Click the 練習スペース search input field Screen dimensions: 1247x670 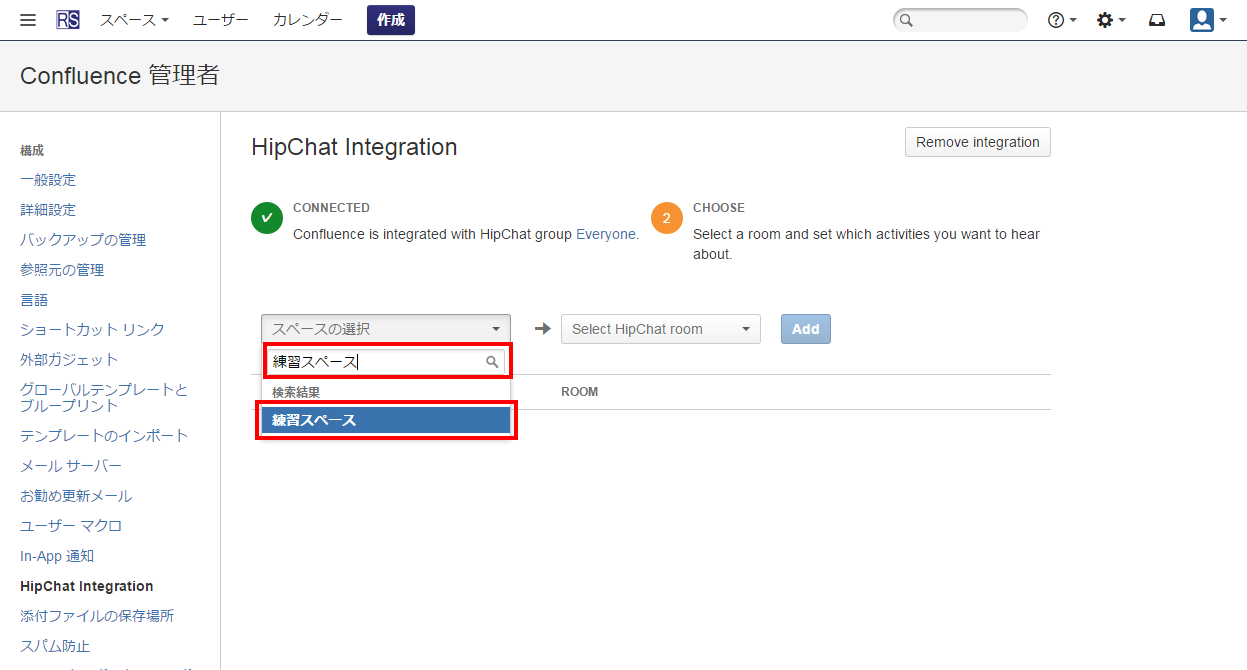click(x=386, y=362)
